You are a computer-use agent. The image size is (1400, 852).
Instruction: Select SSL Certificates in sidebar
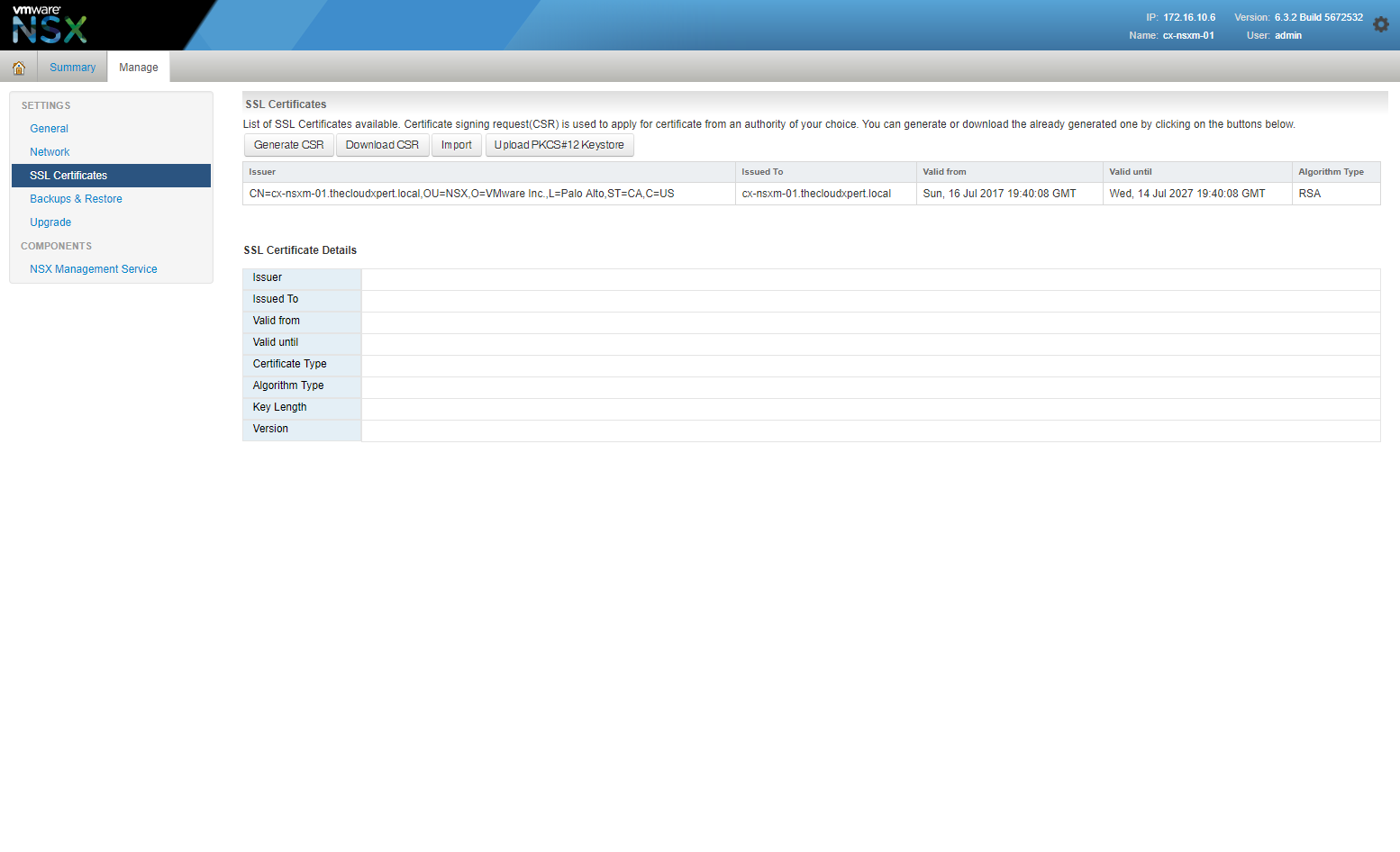pos(68,176)
